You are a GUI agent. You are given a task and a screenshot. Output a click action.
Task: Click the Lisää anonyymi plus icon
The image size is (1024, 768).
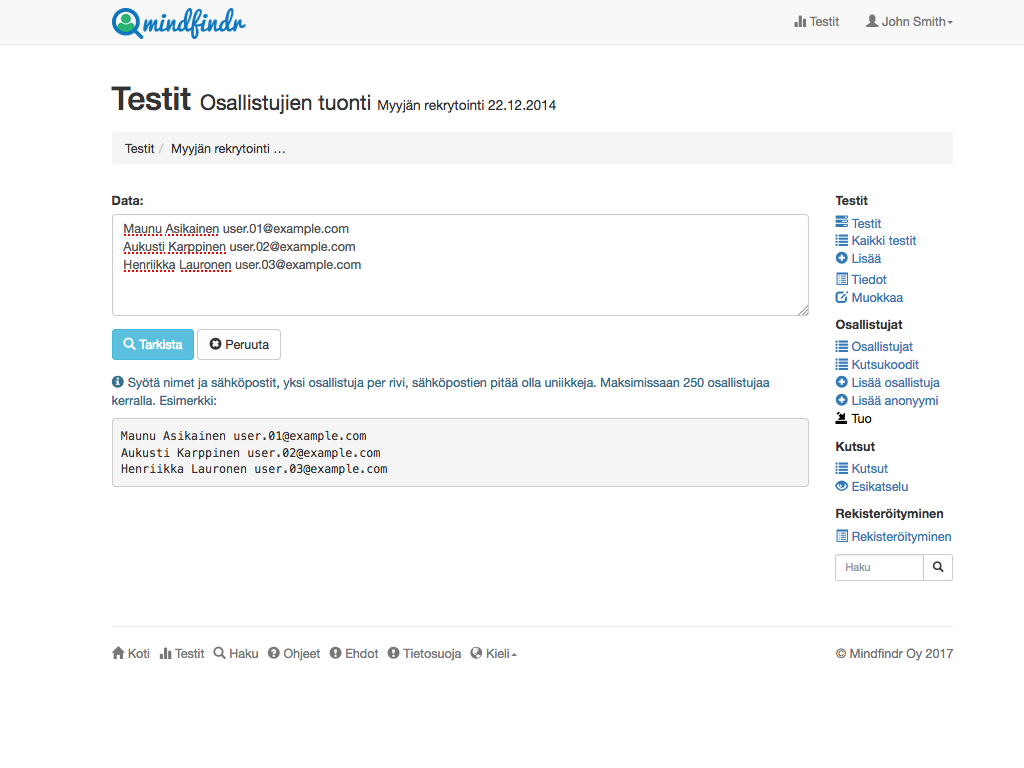[x=842, y=400]
